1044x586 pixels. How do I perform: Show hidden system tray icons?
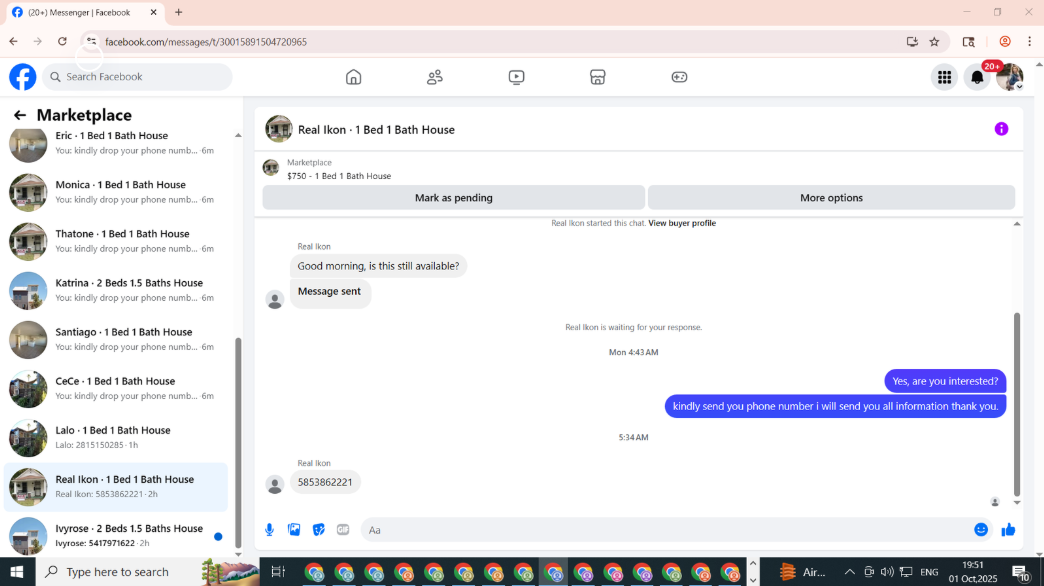[x=849, y=571]
